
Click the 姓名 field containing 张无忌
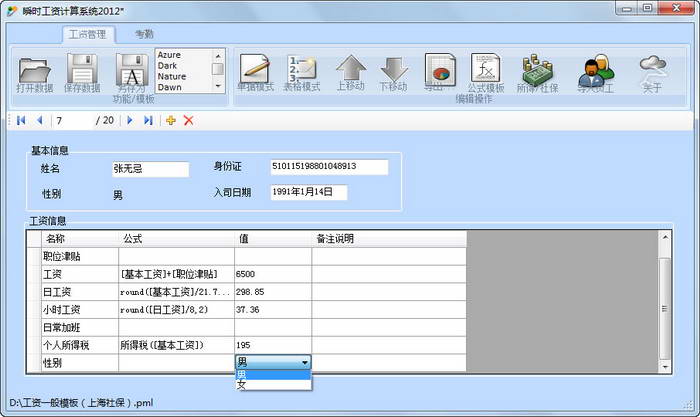[x=150, y=169]
